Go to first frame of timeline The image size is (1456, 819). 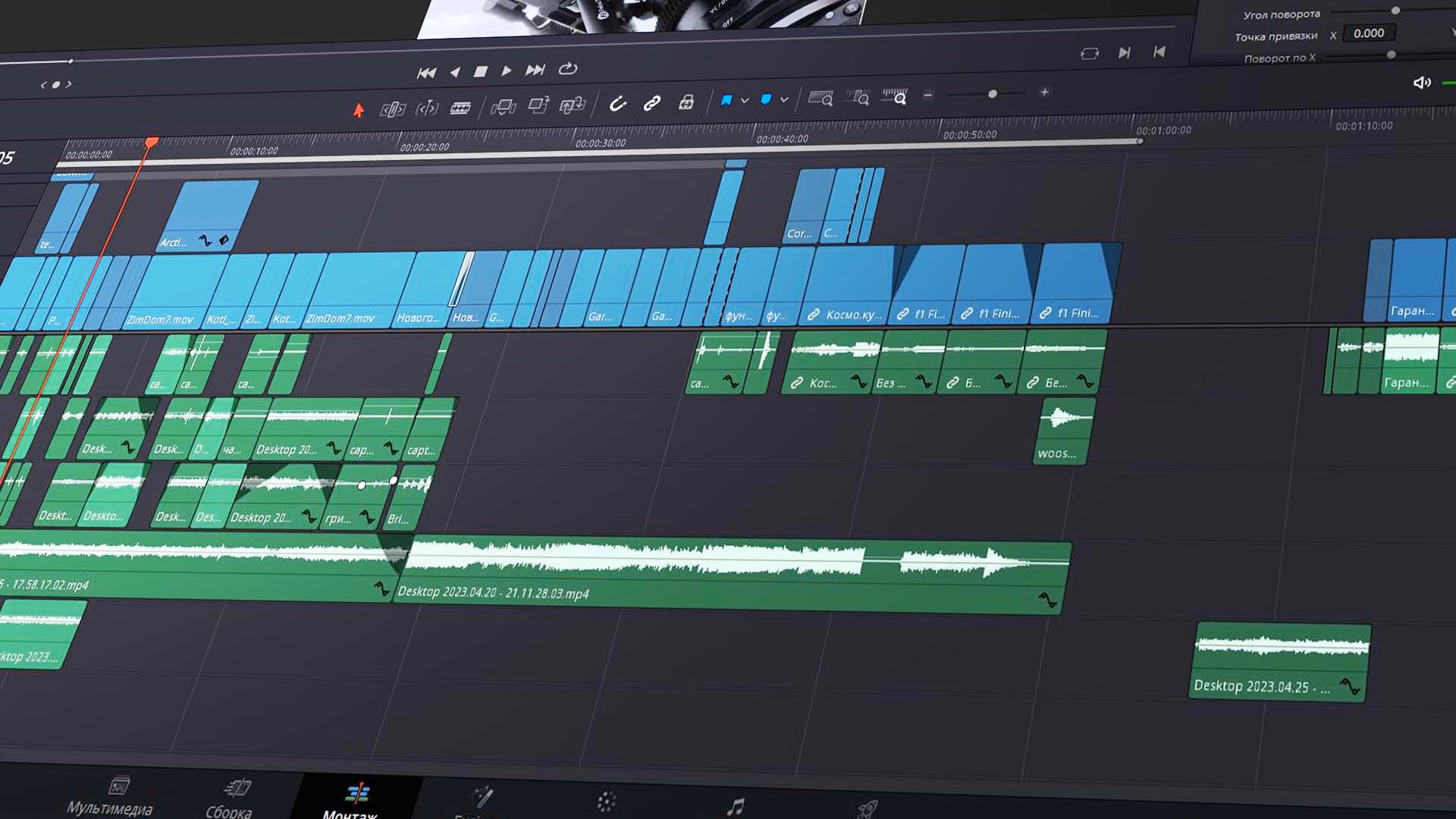427,73
